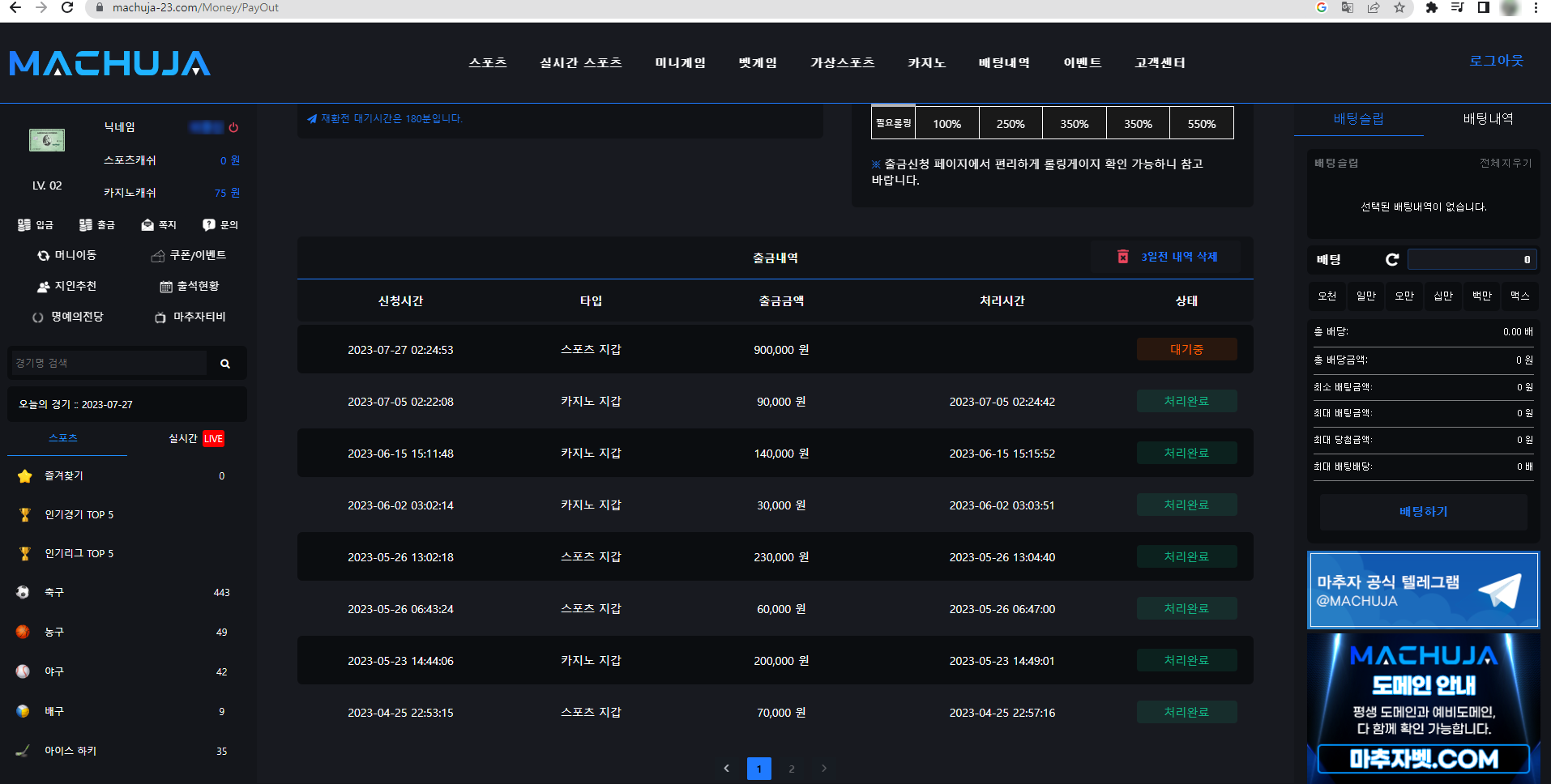The width and height of the screenshot is (1551, 784).
Task: Open the 고객센터 menu
Action: coord(1160,62)
